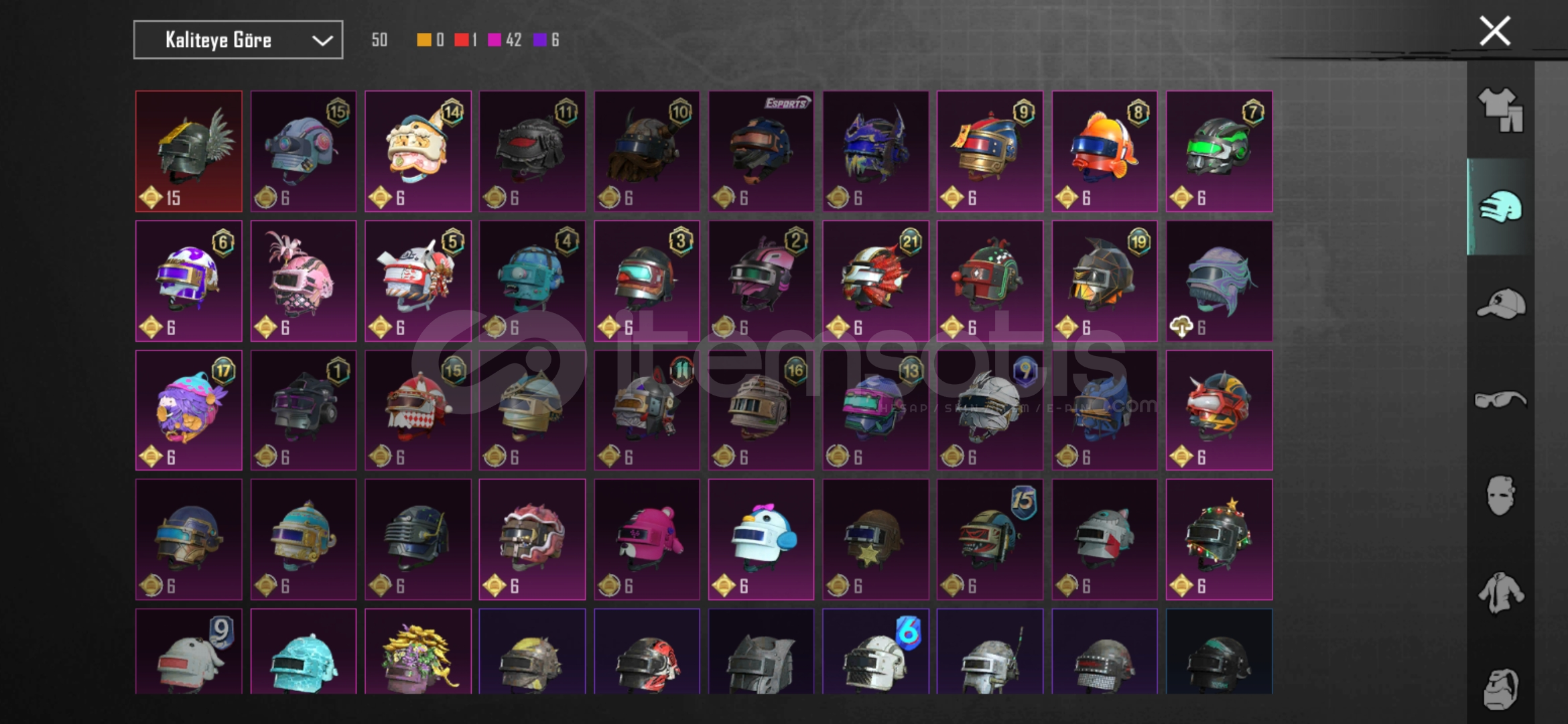Open the face mask category icon
The image size is (1568, 724).
point(1500,496)
